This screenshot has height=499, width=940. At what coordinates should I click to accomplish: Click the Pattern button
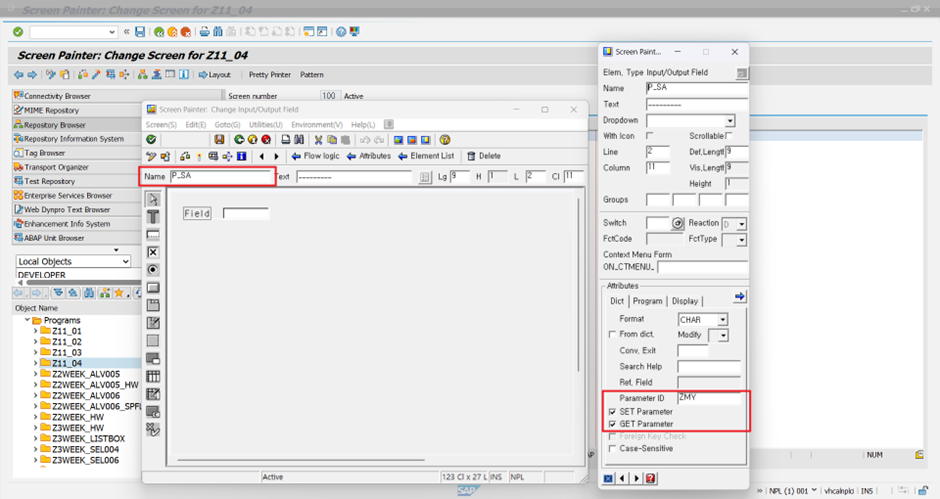point(312,75)
